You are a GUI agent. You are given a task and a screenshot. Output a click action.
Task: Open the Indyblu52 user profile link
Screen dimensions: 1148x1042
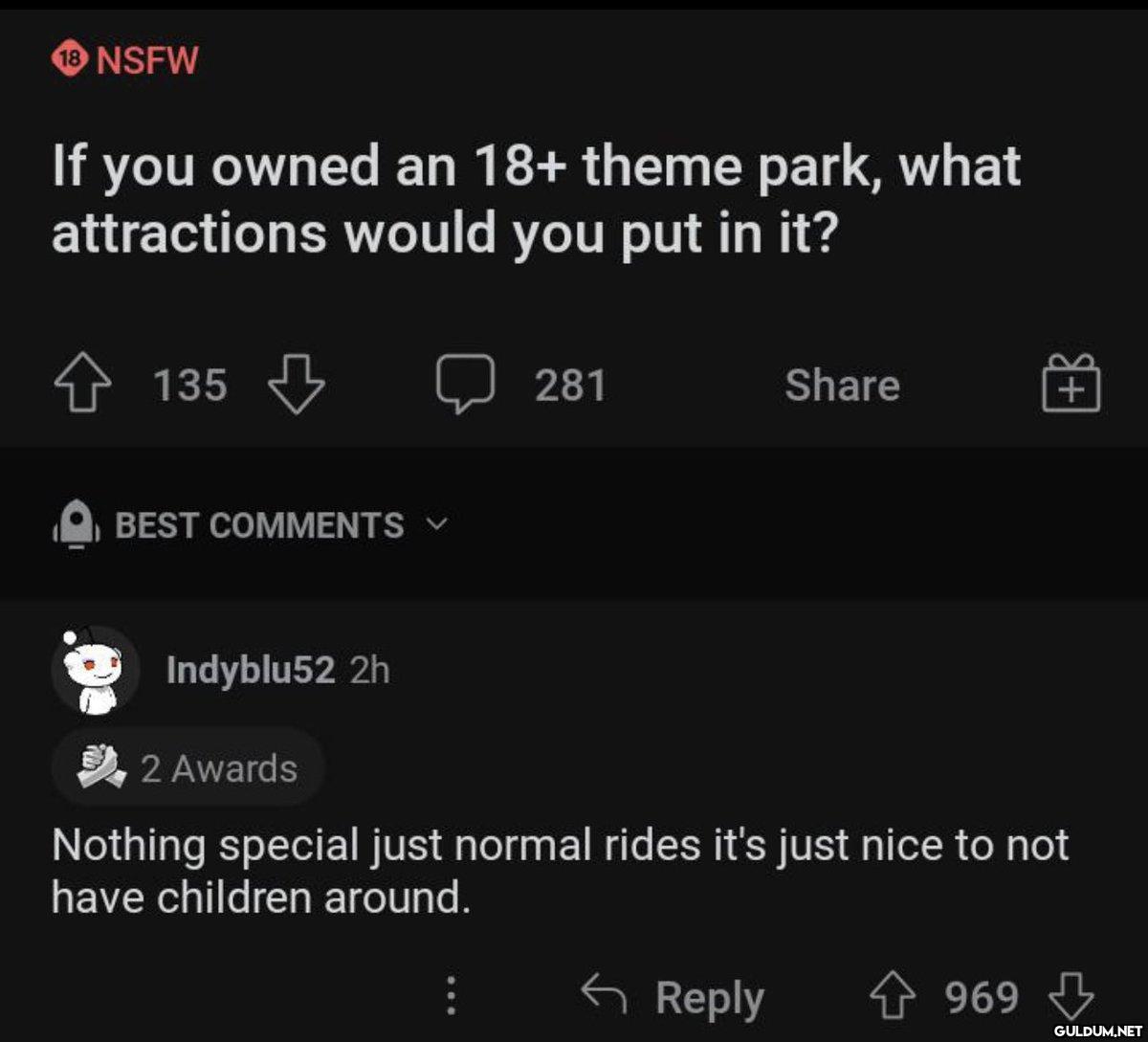251,672
